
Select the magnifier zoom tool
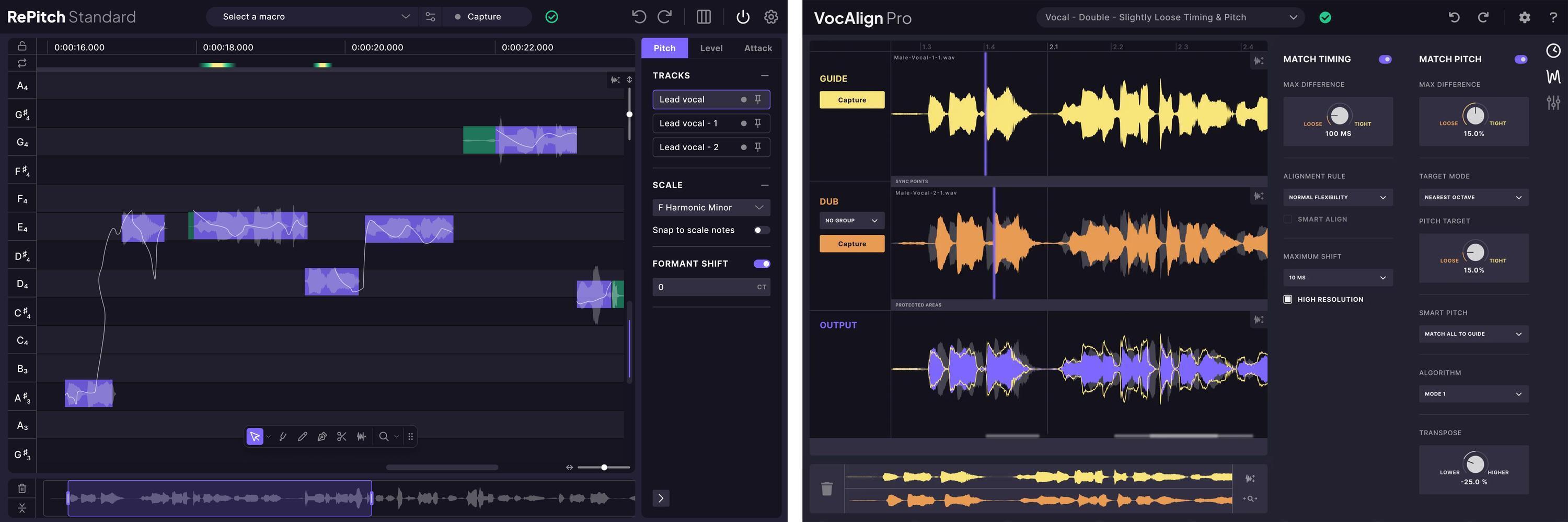pyautogui.click(x=384, y=436)
